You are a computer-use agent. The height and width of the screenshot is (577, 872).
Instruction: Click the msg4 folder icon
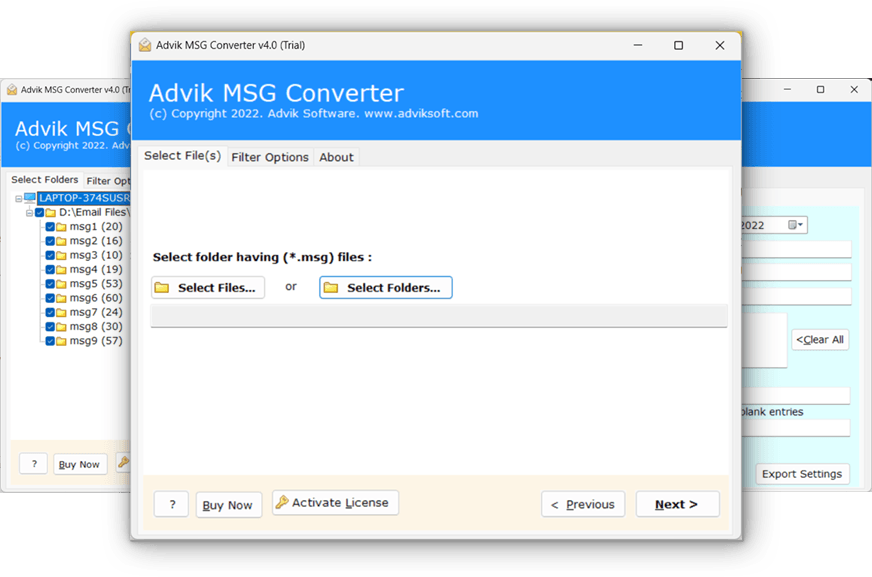point(61,270)
